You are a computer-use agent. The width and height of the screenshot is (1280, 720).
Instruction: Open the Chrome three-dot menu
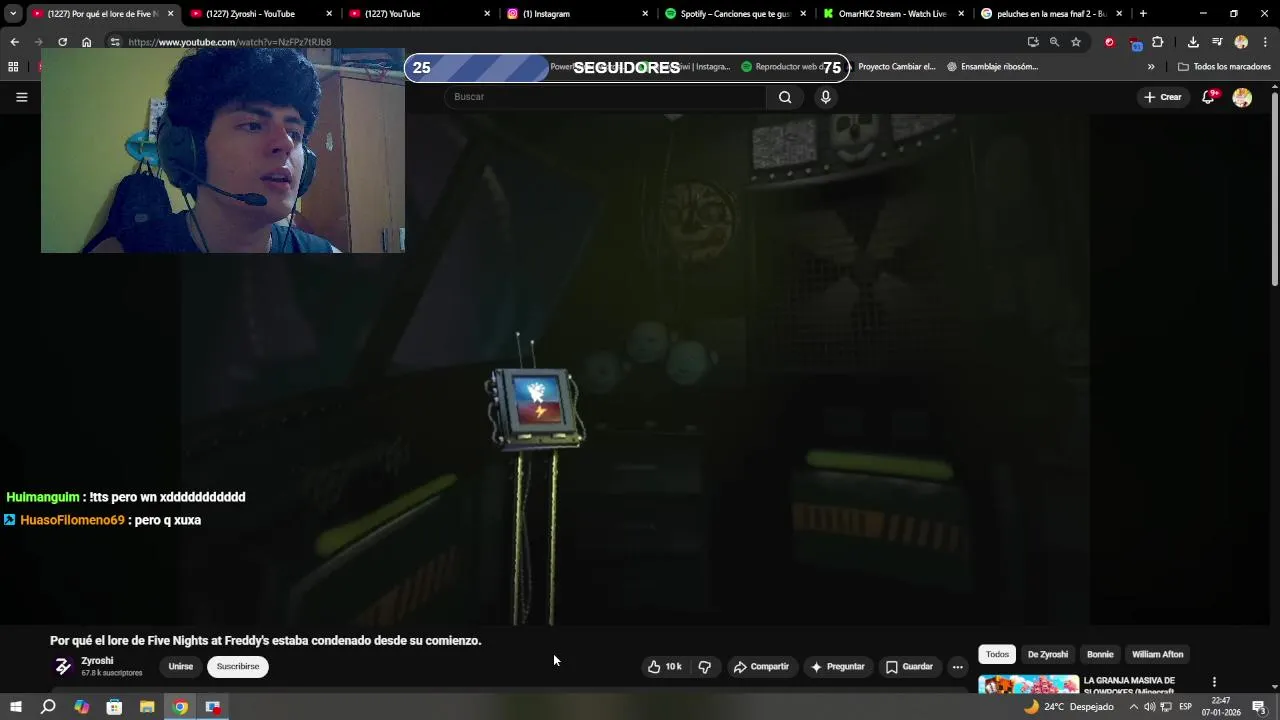click(x=1265, y=42)
